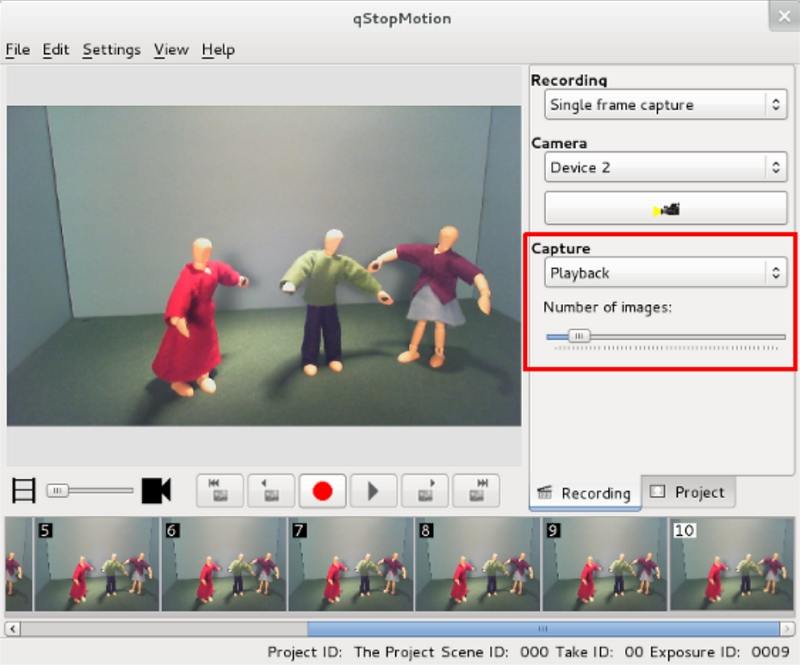The width and height of the screenshot is (800, 665).
Task: Open the Settings menu
Action: pyautogui.click(x=111, y=49)
